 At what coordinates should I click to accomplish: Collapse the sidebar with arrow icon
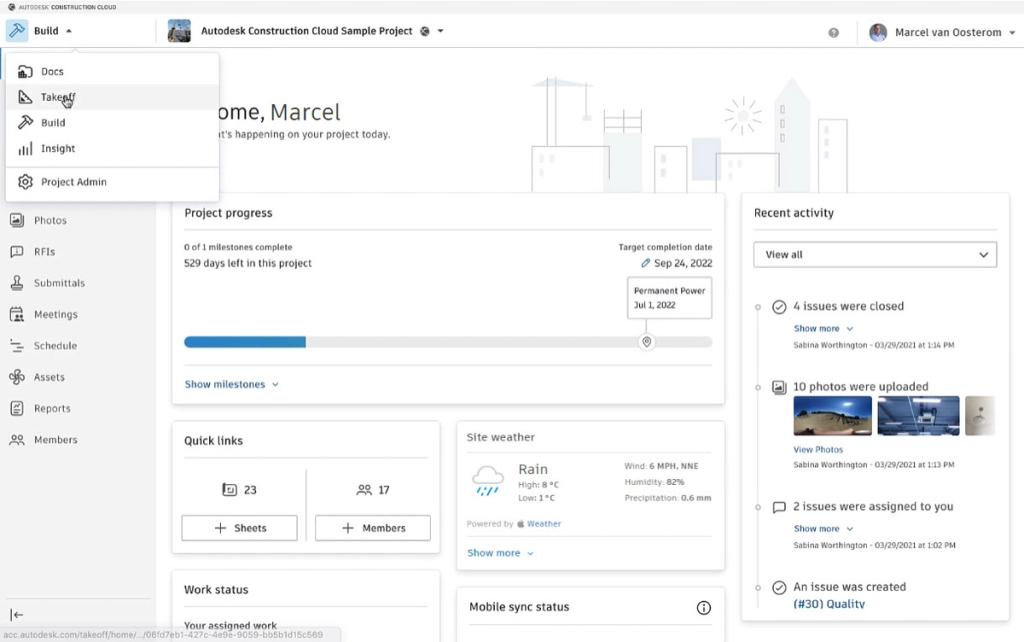[17, 615]
